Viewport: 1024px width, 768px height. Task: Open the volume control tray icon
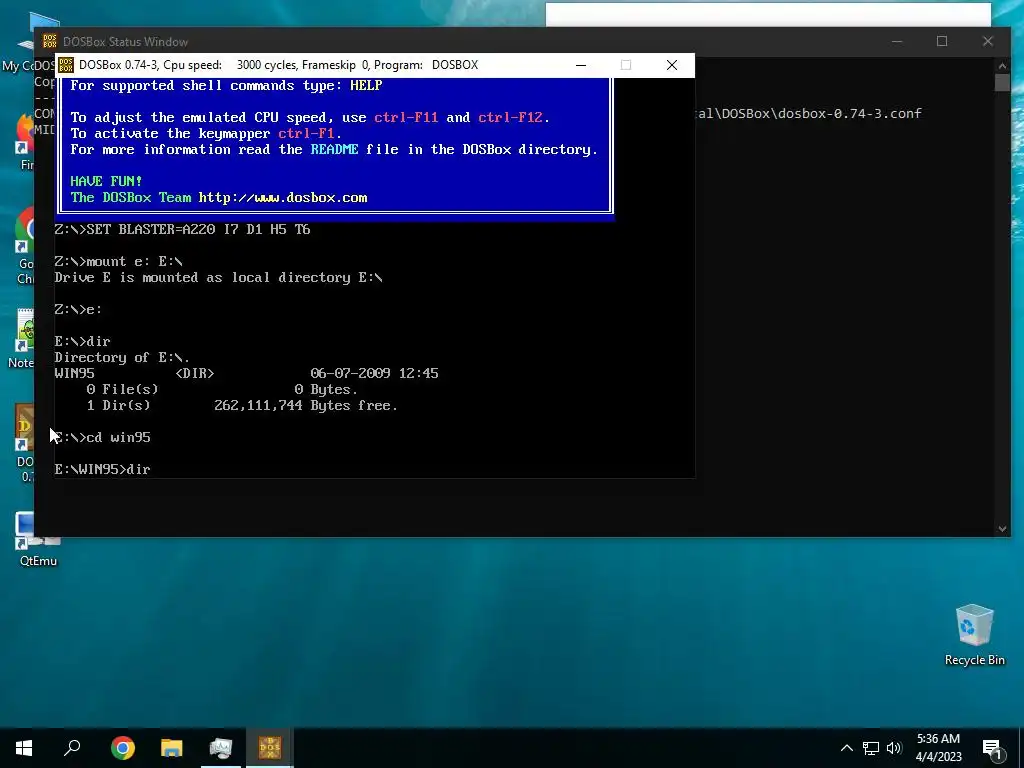(x=894, y=748)
